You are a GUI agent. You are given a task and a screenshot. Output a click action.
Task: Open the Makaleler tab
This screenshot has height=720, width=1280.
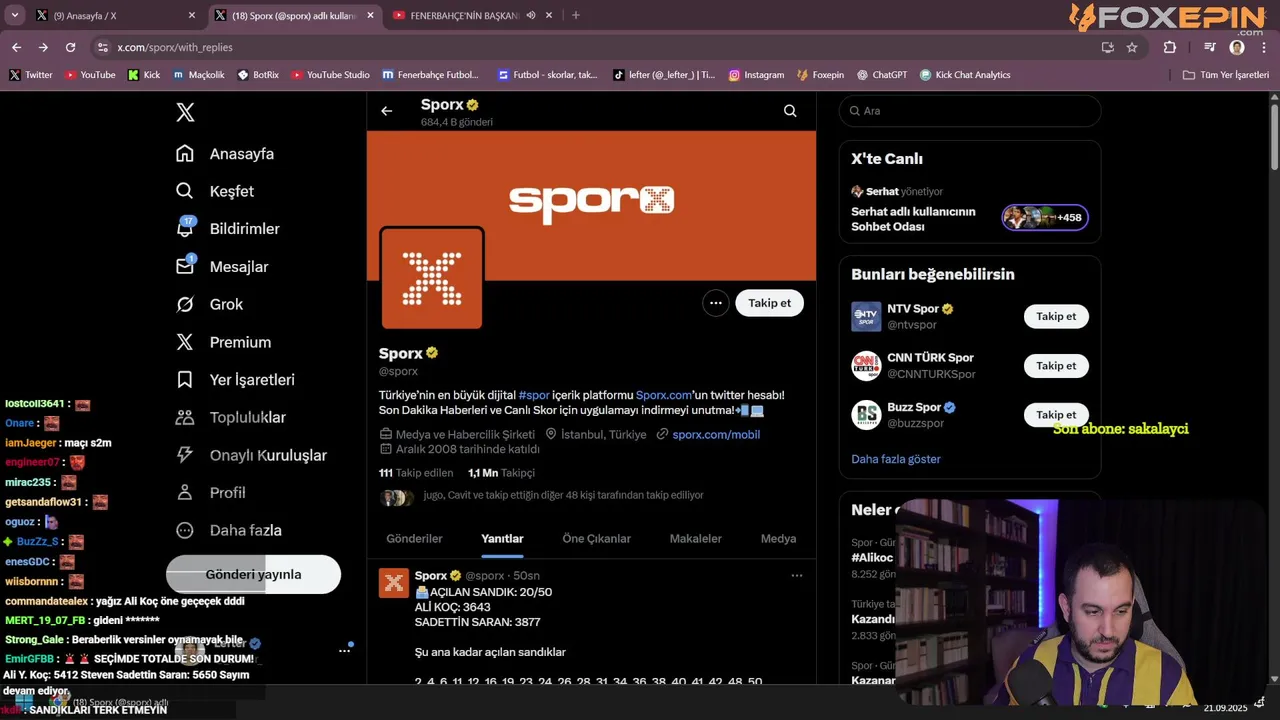(695, 538)
